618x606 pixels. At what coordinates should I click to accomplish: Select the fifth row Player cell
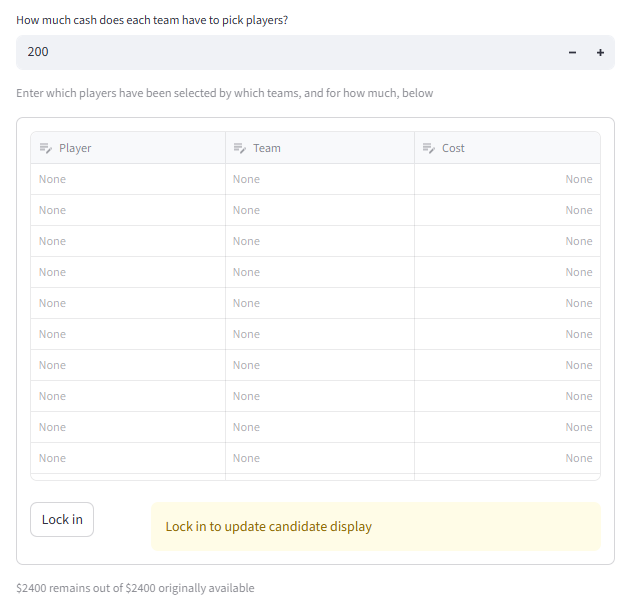128,303
